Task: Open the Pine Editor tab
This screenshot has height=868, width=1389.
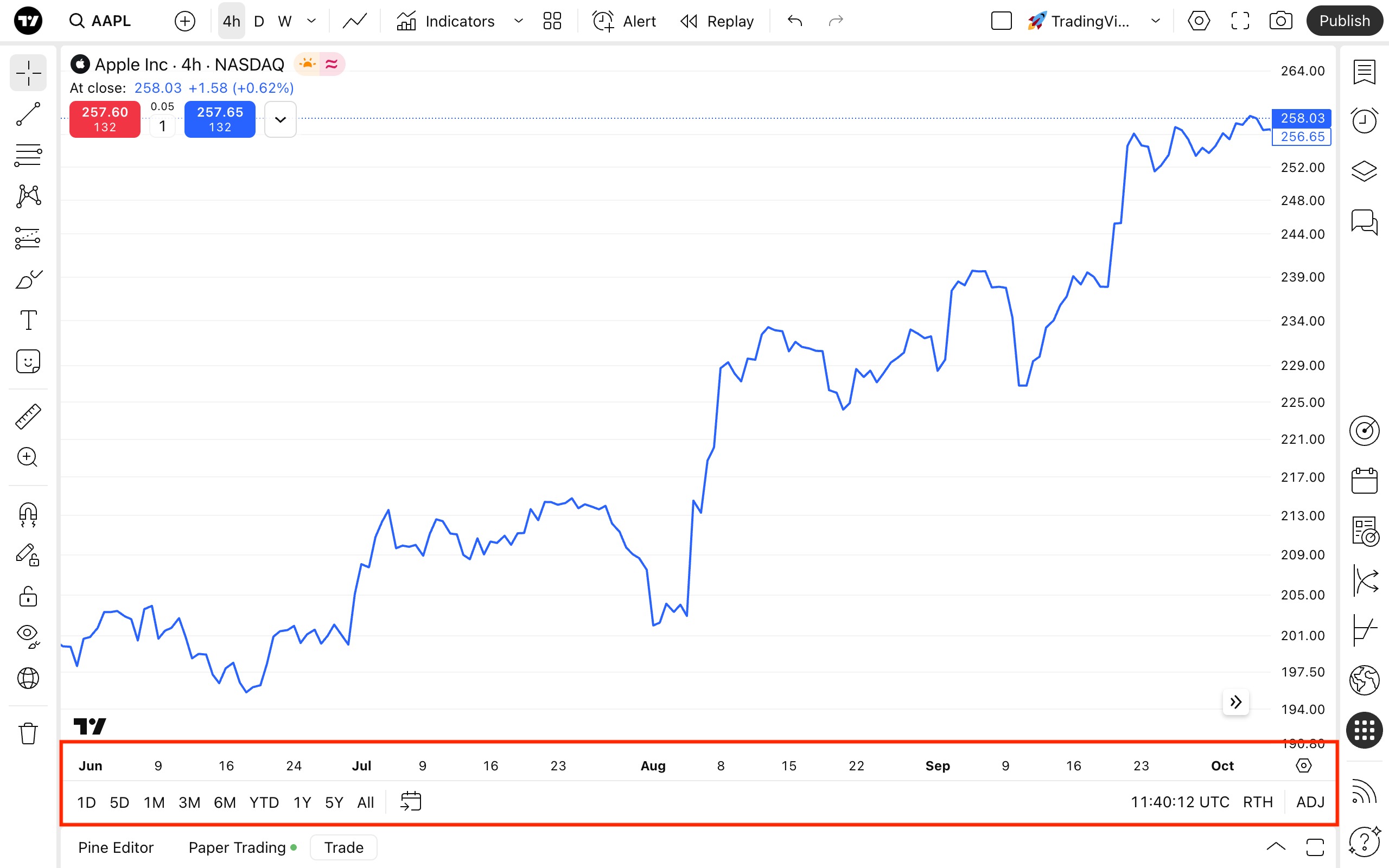Action: point(116,847)
